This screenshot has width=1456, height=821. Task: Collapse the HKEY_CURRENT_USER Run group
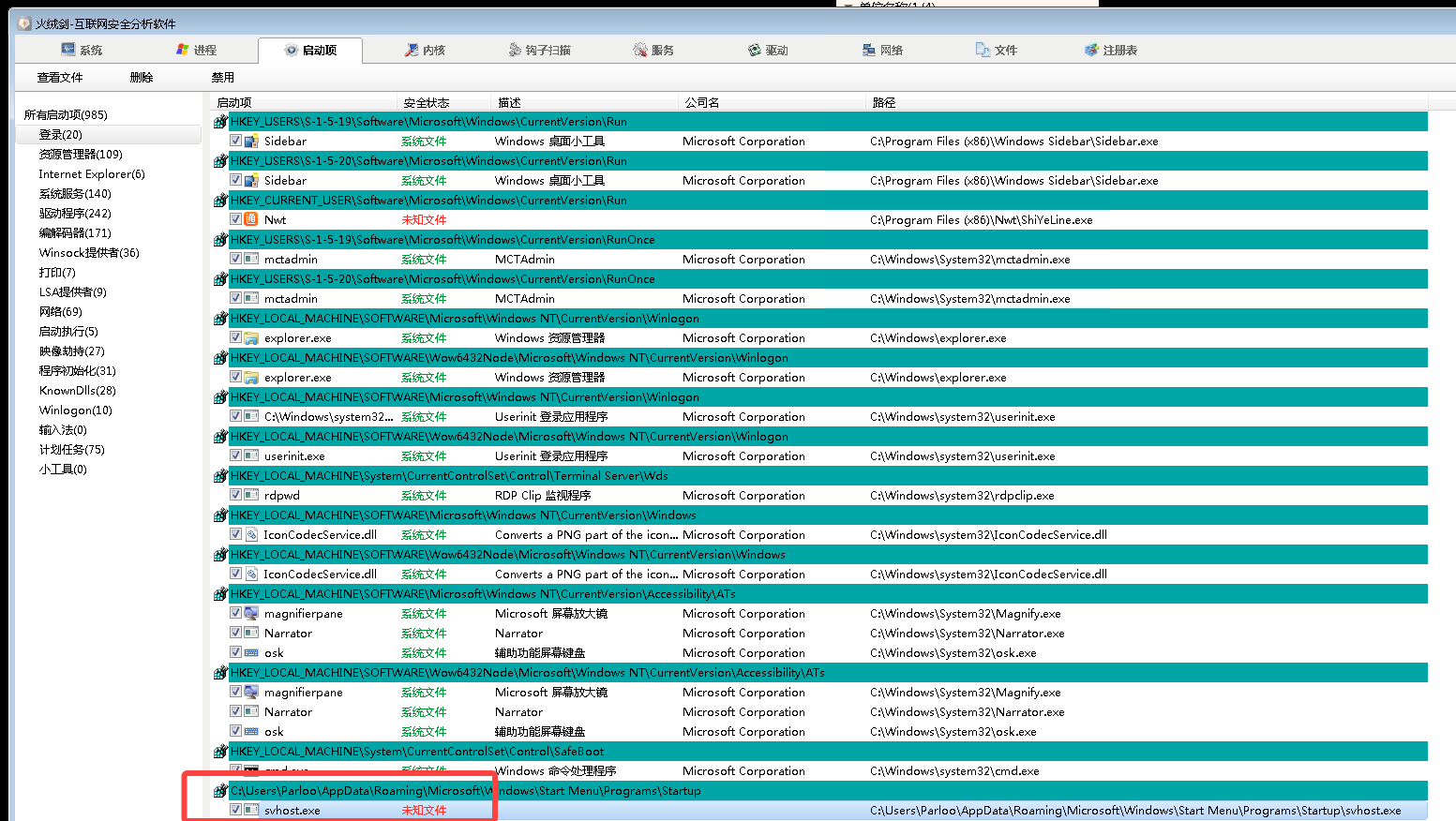tap(219, 200)
